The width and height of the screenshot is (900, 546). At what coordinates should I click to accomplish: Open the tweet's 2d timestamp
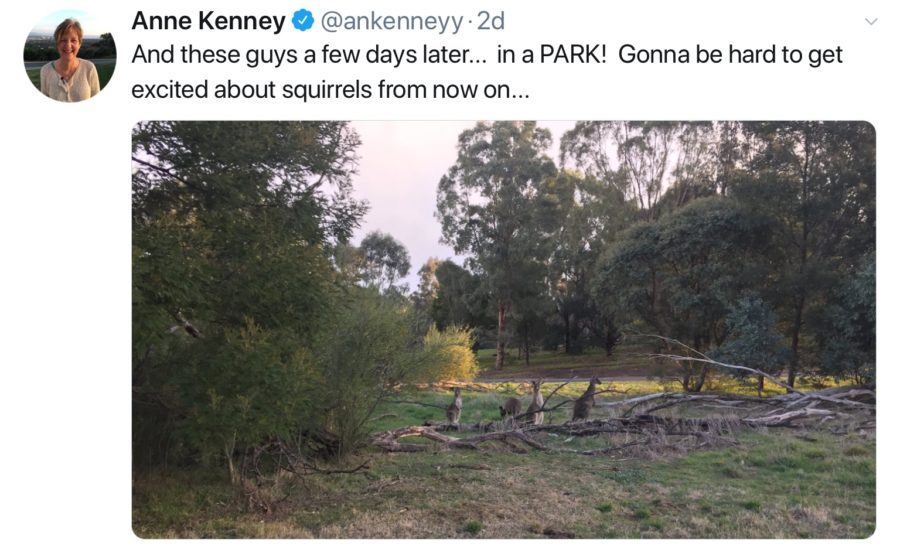click(x=491, y=20)
